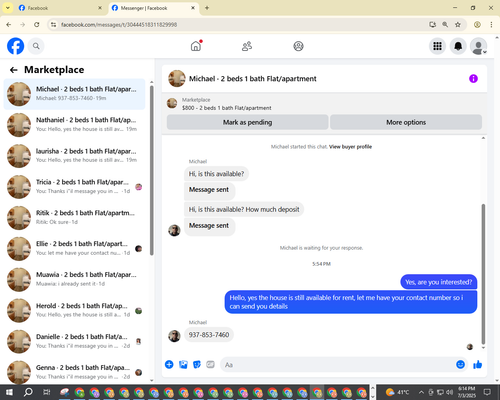The width and height of the screenshot is (500, 400).
Task: Send a thumbs up like
Action: pyautogui.click(x=478, y=364)
